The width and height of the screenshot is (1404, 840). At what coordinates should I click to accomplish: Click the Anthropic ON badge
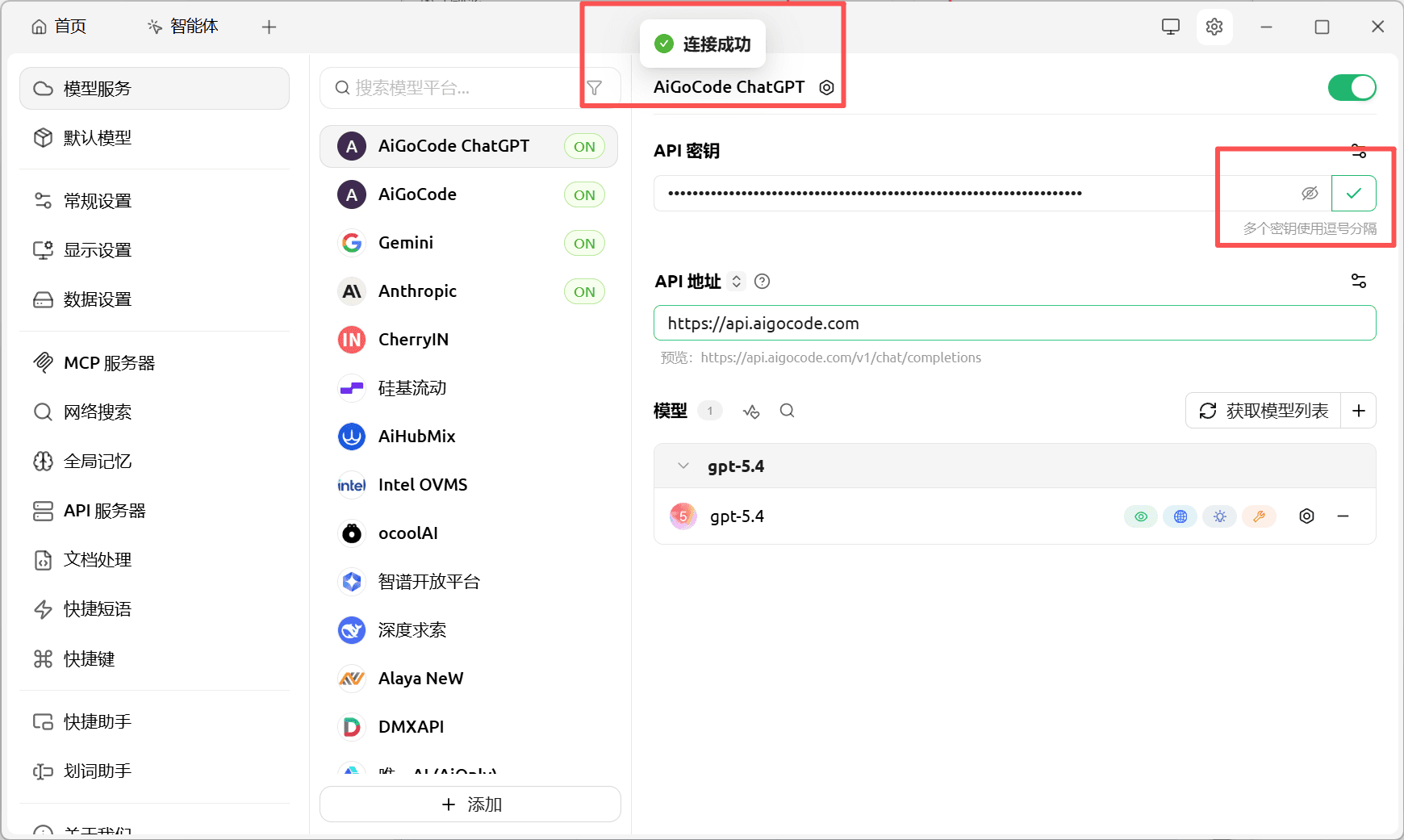[x=585, y=292]
